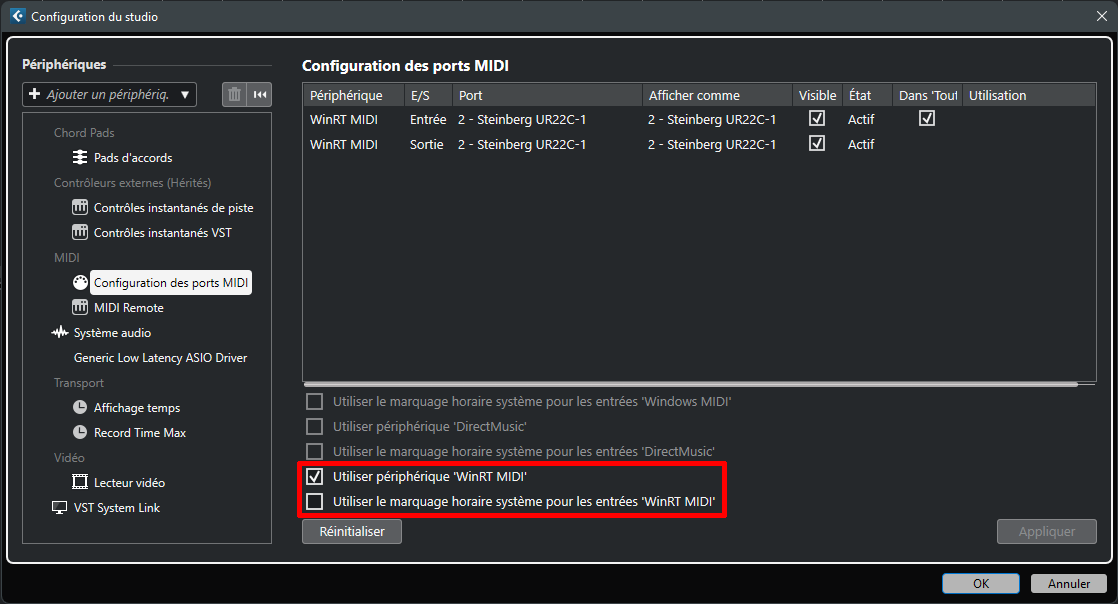Enable system timestamp for 'WinRT MIDI' inputs
Viewport: 1118px width, 604px height.
pyautogui.click(x=315, y=502)
